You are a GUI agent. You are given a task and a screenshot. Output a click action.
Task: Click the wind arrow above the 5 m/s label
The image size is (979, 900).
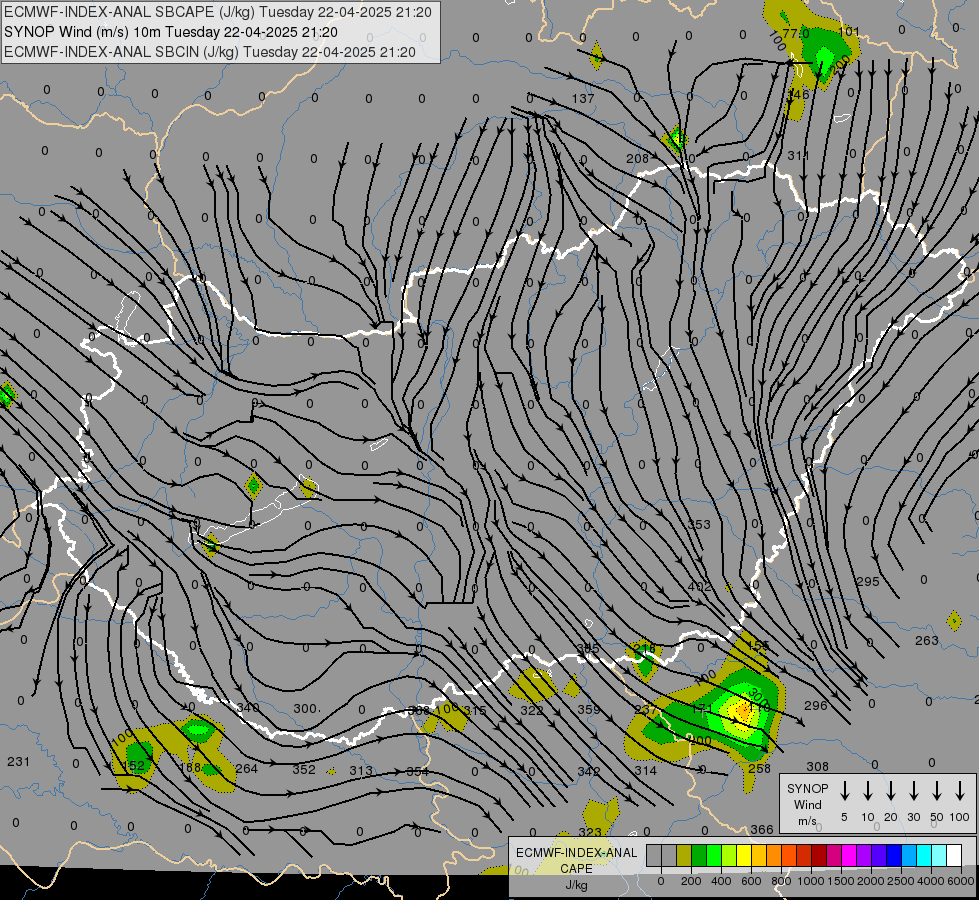tap(844, 791)
